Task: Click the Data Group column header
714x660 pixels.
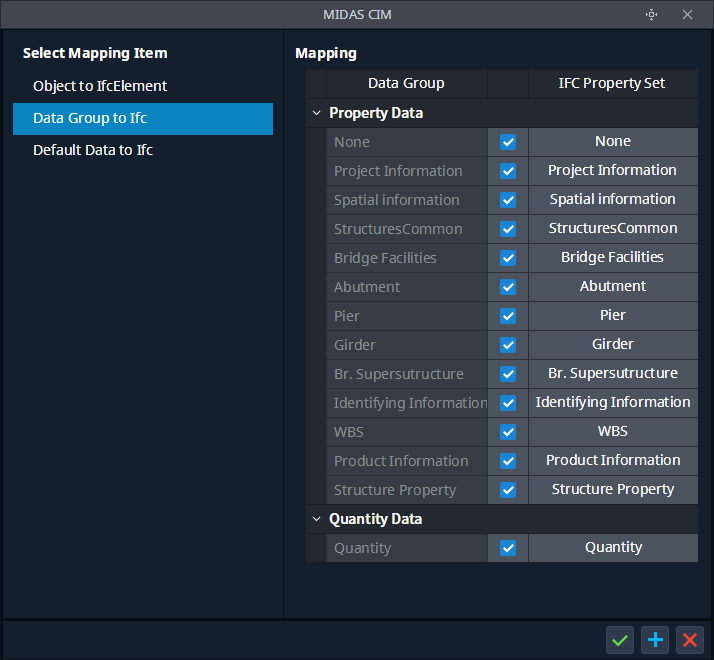Action: pyautogui.click(x=407, y=84)
